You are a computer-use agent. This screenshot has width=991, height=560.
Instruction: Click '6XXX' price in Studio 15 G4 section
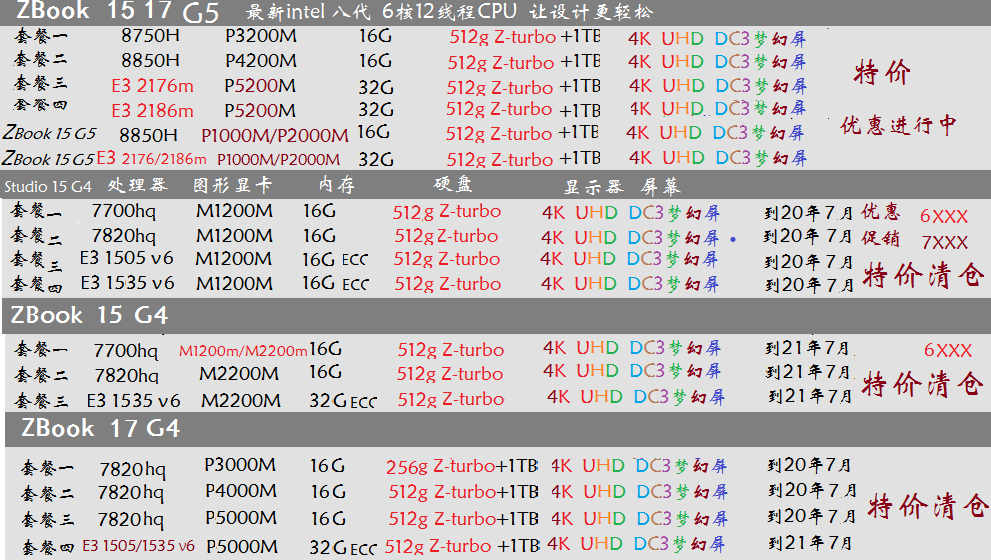944,216
